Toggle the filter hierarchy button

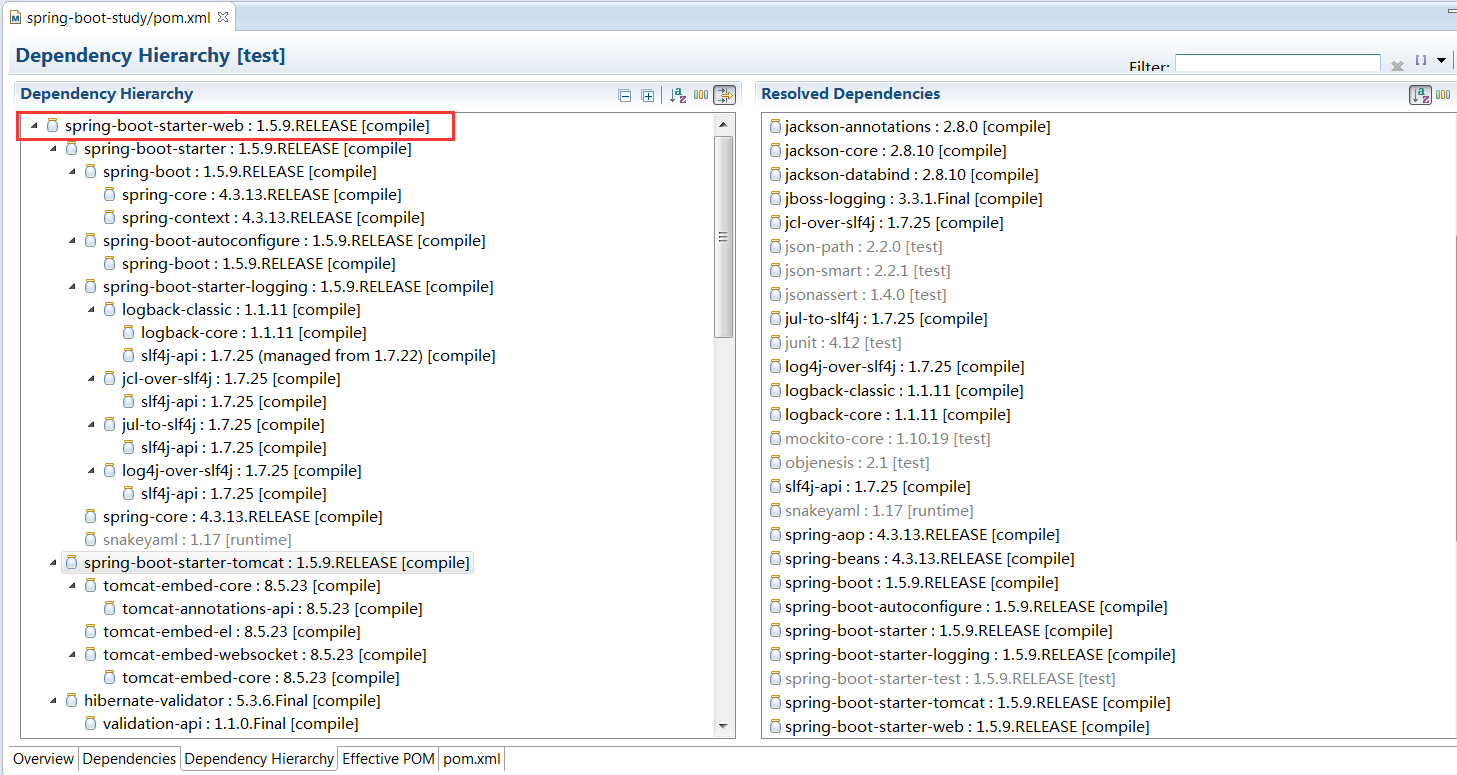point(725,96)
